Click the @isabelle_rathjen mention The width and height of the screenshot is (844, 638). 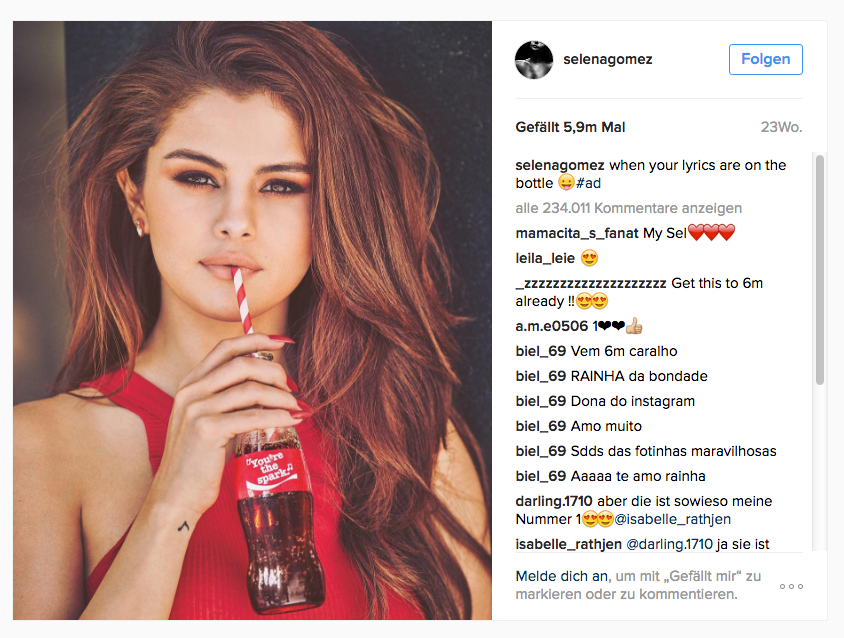click(672, 519)
